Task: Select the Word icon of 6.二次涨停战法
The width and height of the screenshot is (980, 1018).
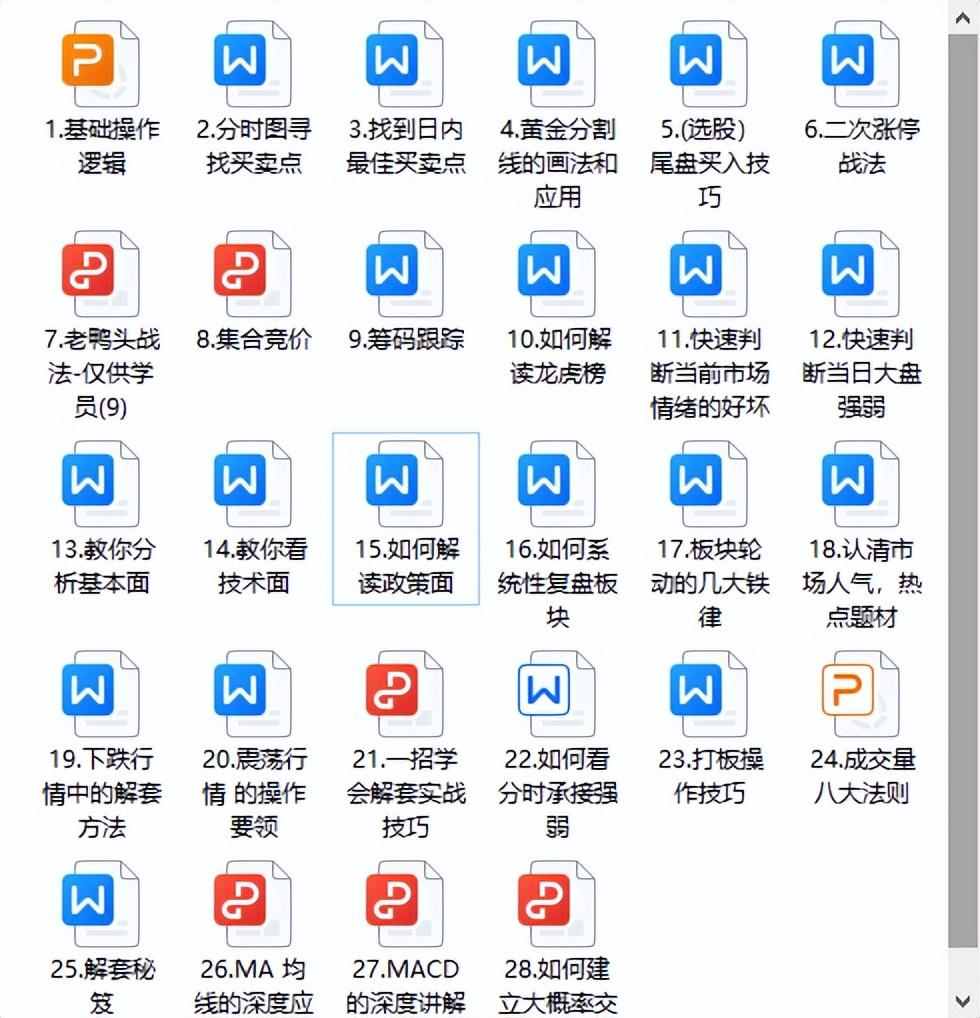Action: pyautogui.click(x=861, y=64)
